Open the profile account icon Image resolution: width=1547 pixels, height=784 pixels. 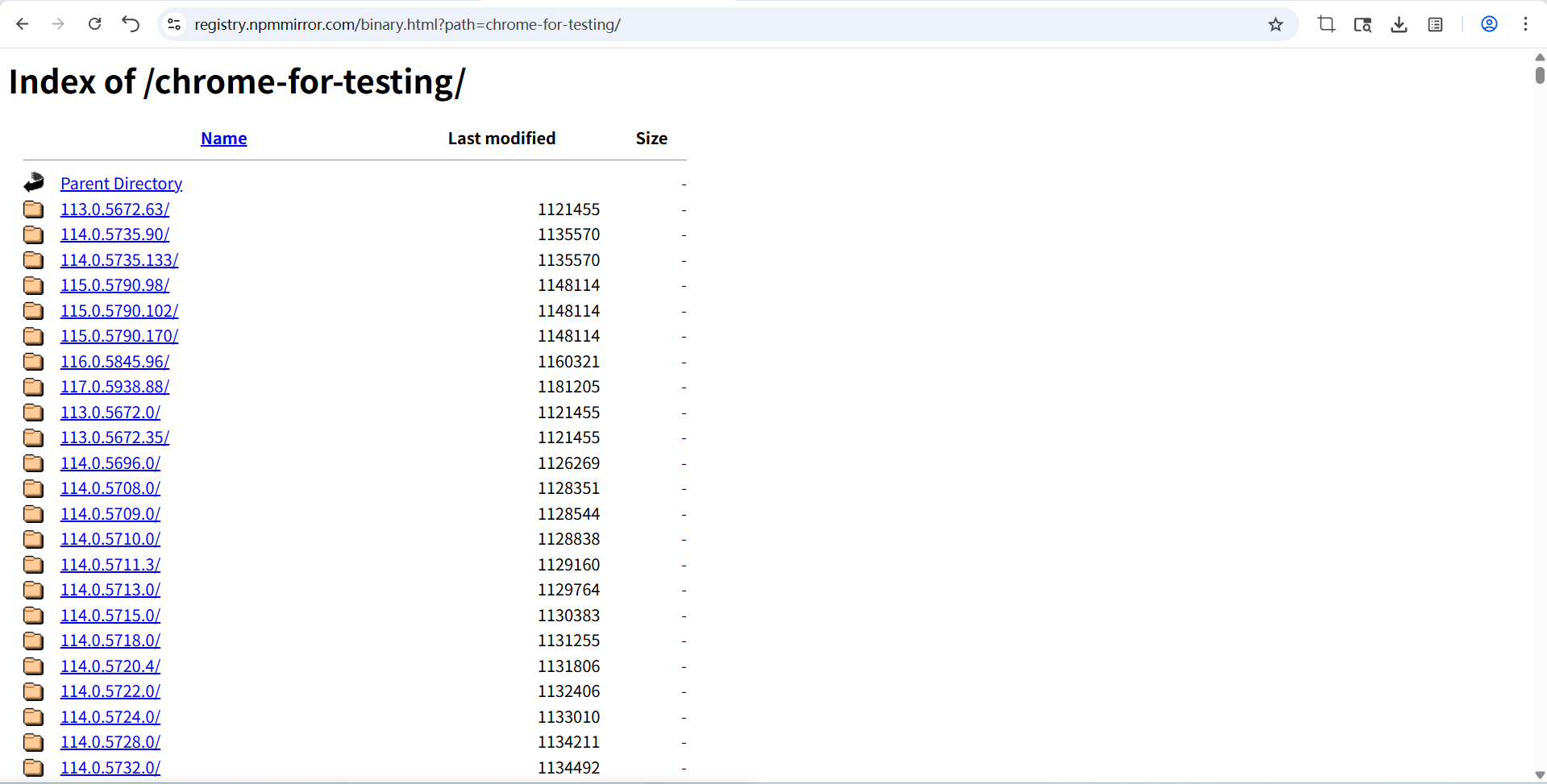[1489, 24]
